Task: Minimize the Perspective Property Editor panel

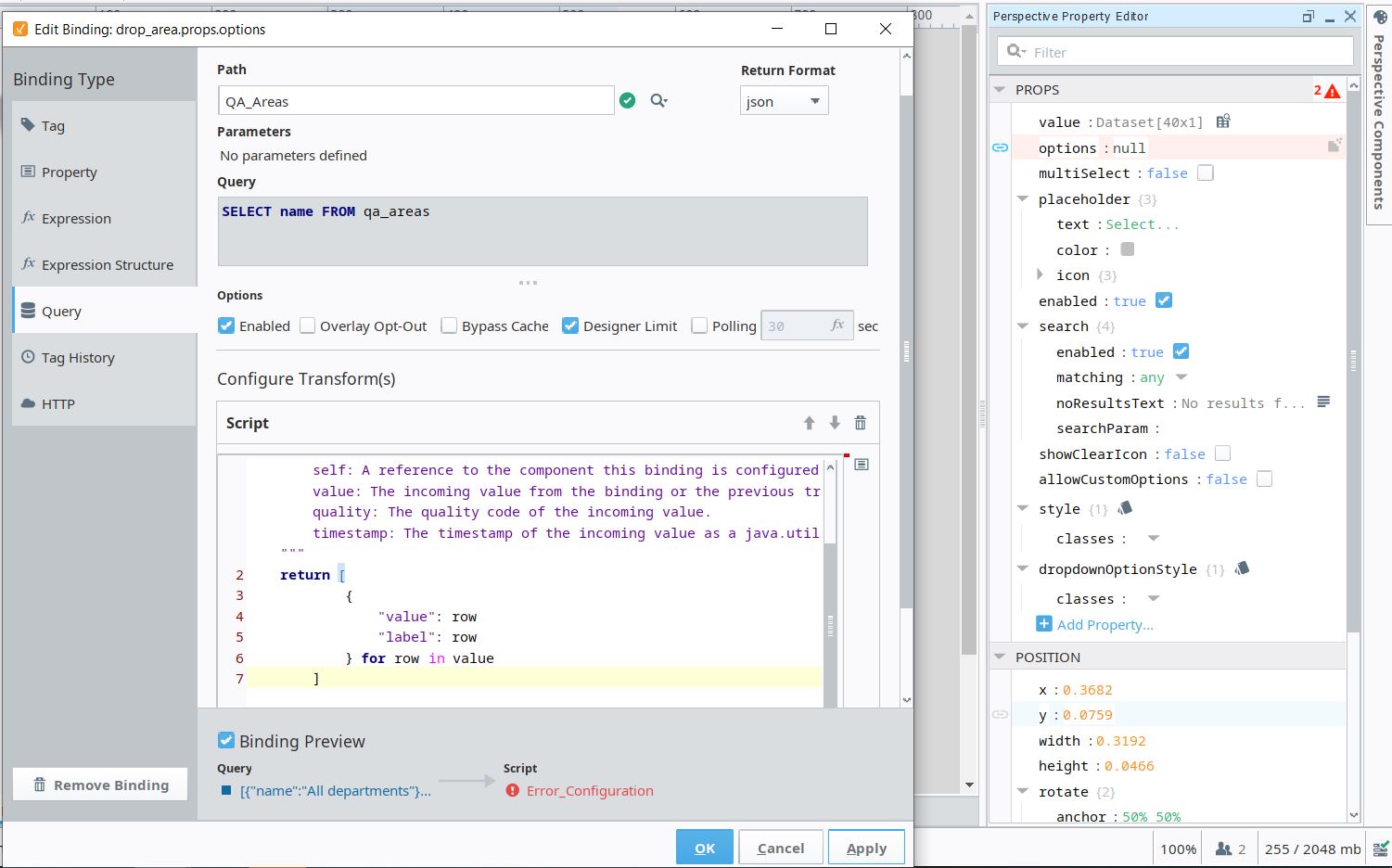Action: [x=1330, y=18]
